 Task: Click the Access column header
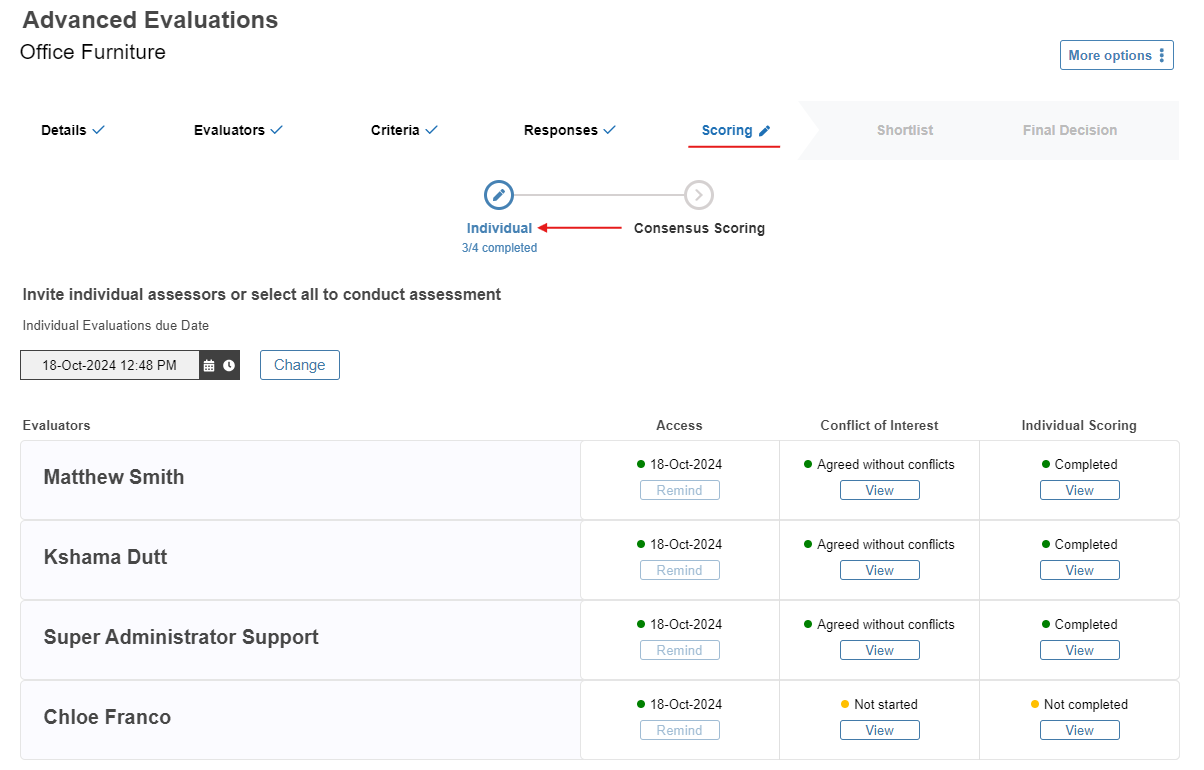pyautogui.click(x=679, y=425)
